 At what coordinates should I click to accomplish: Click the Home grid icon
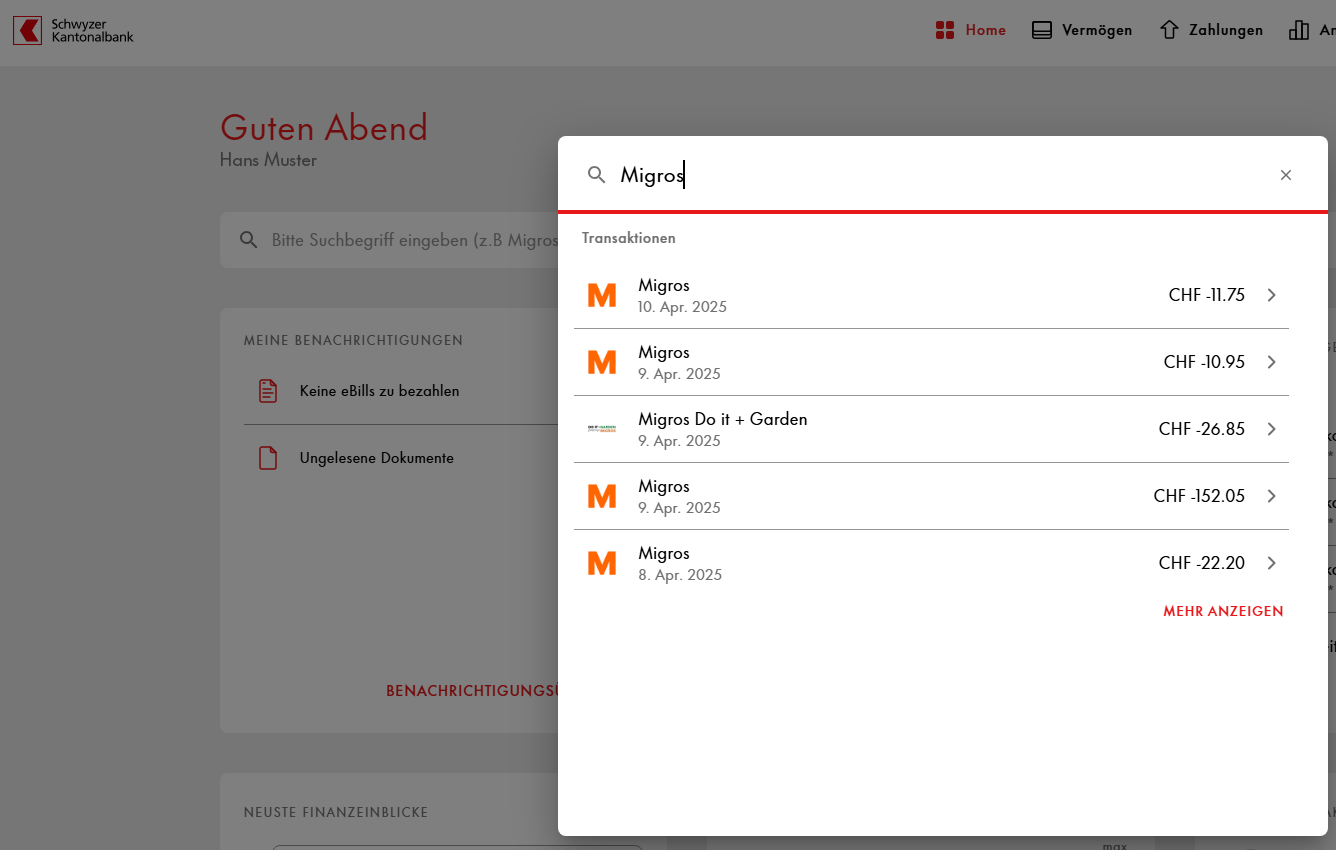945,30
